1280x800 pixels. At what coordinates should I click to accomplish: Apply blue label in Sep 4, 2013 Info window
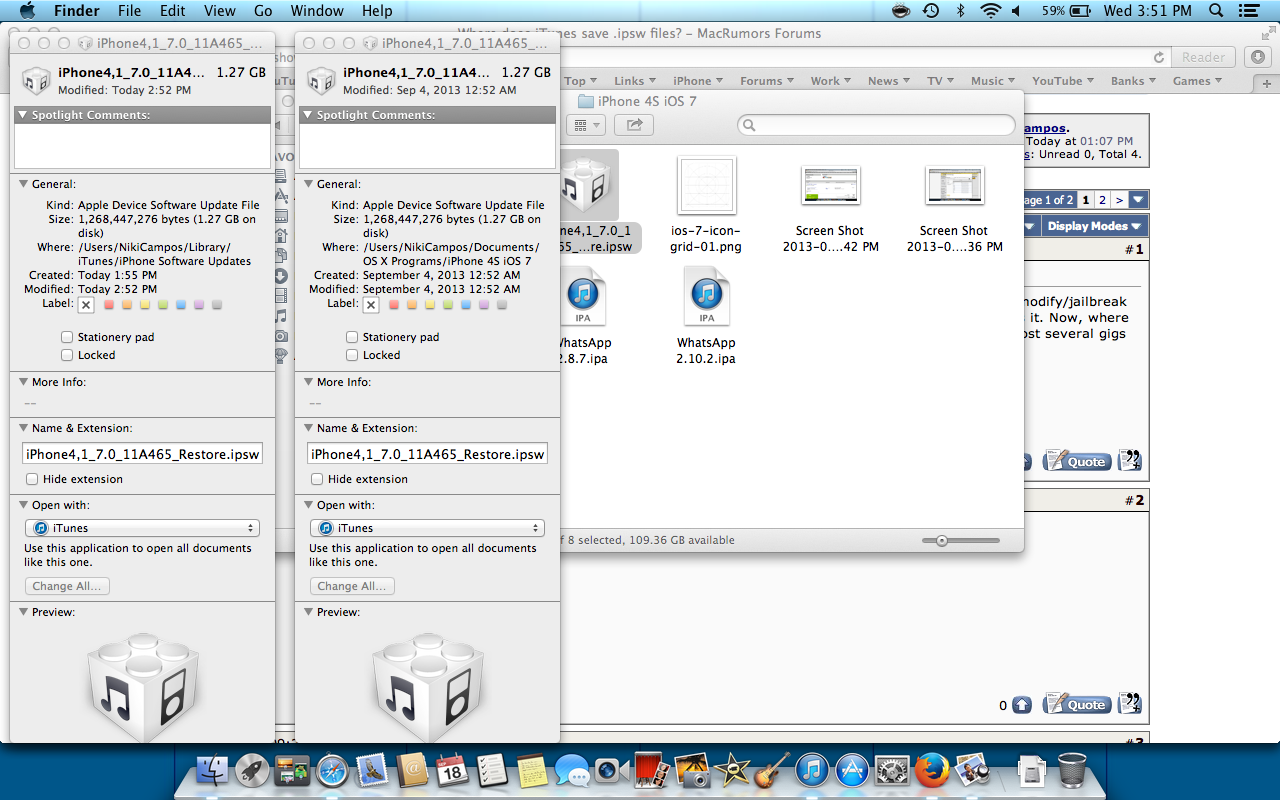466,304
